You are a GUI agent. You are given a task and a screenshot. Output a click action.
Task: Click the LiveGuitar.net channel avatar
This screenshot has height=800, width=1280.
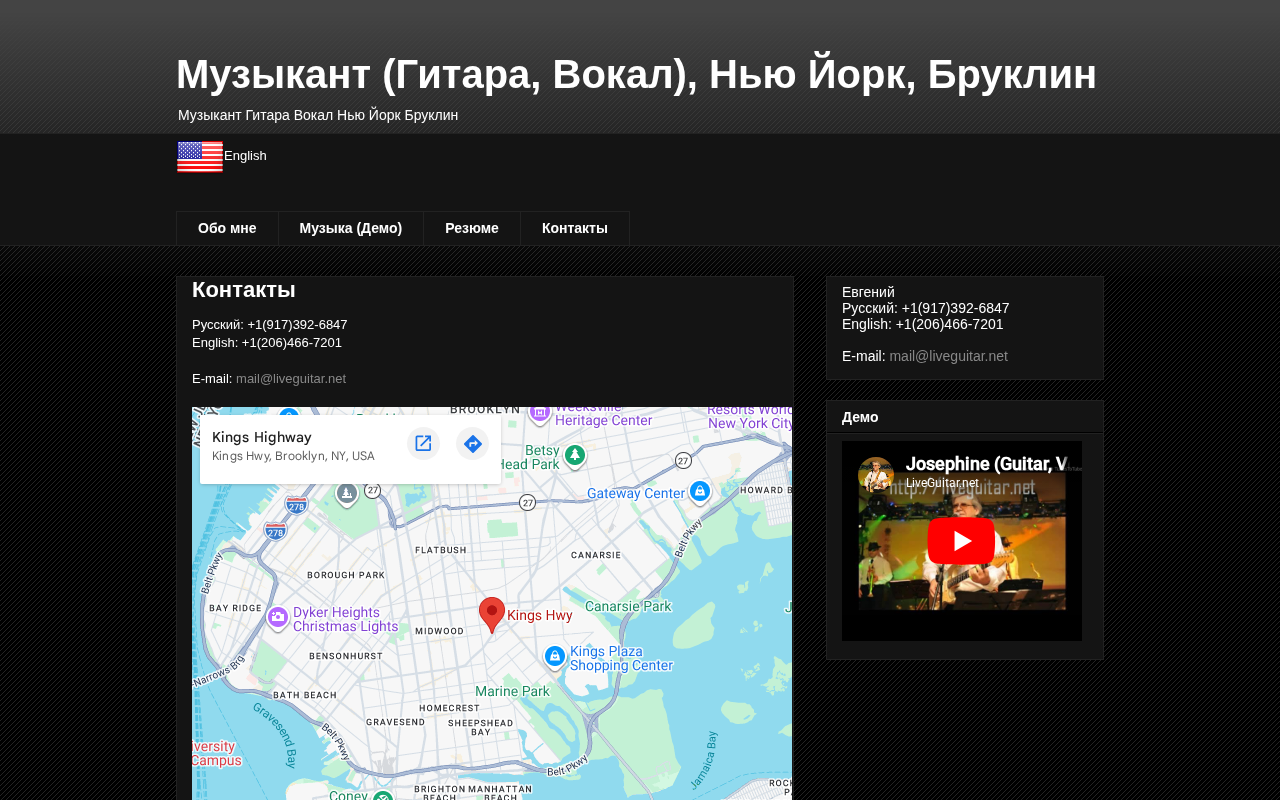click(876, 475)
